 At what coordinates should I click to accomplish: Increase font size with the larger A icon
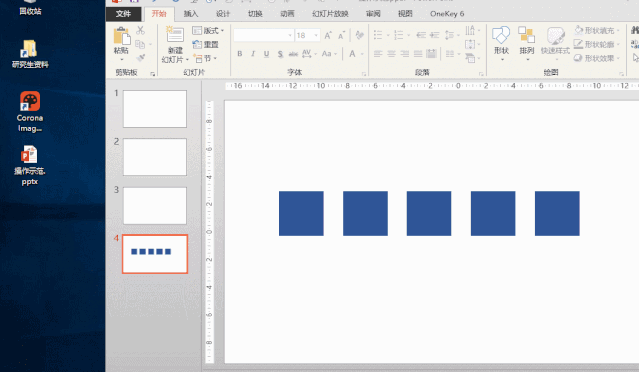click(328, 35)
